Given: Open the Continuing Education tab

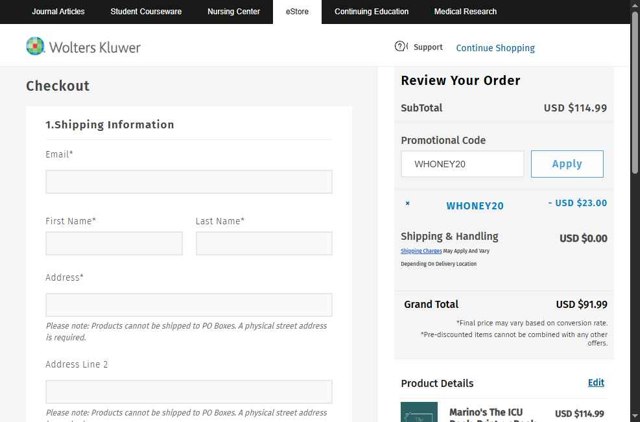Looking at the screenshot, I should (371, 11).
